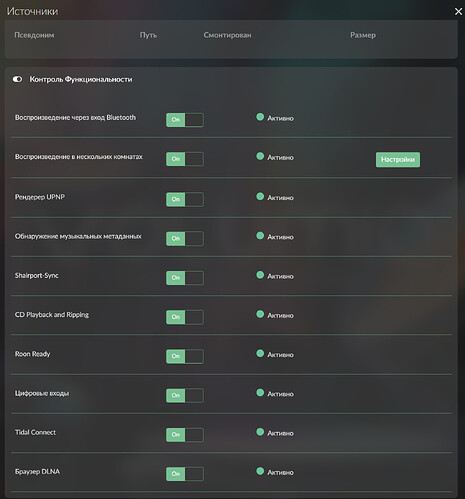Switch off Цифровые входы toggle
This screenshot has height=499, width=465.
(185, 395)
